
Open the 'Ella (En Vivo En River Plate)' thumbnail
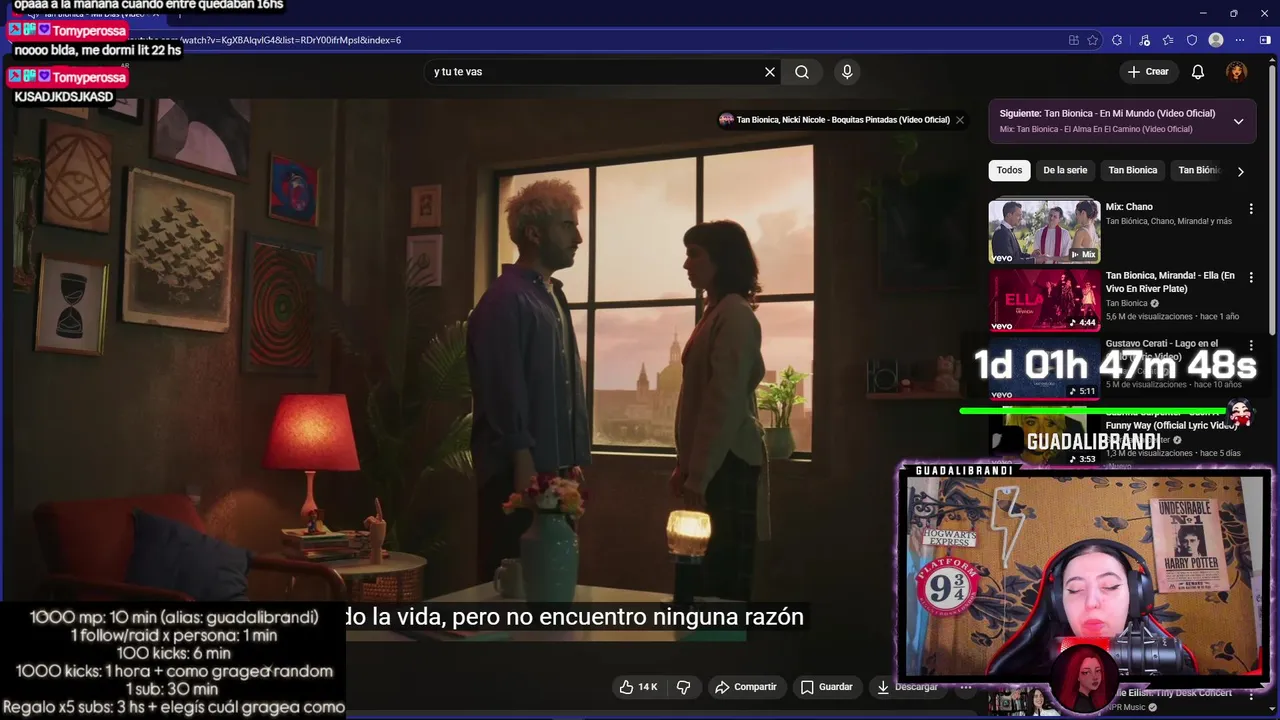click(x=1044, y=300)
